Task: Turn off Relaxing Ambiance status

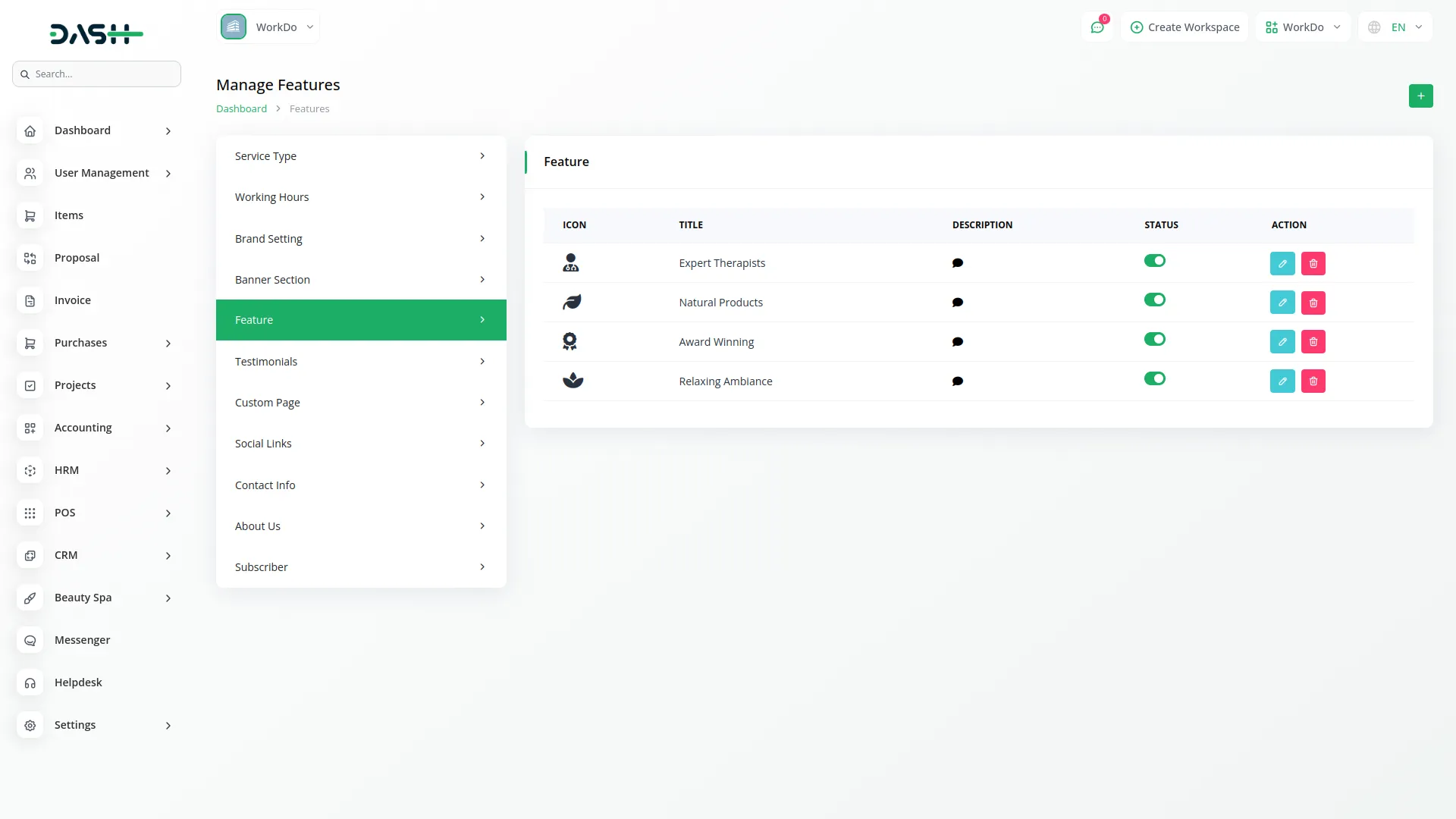Action: click(x=1154, y=379)
